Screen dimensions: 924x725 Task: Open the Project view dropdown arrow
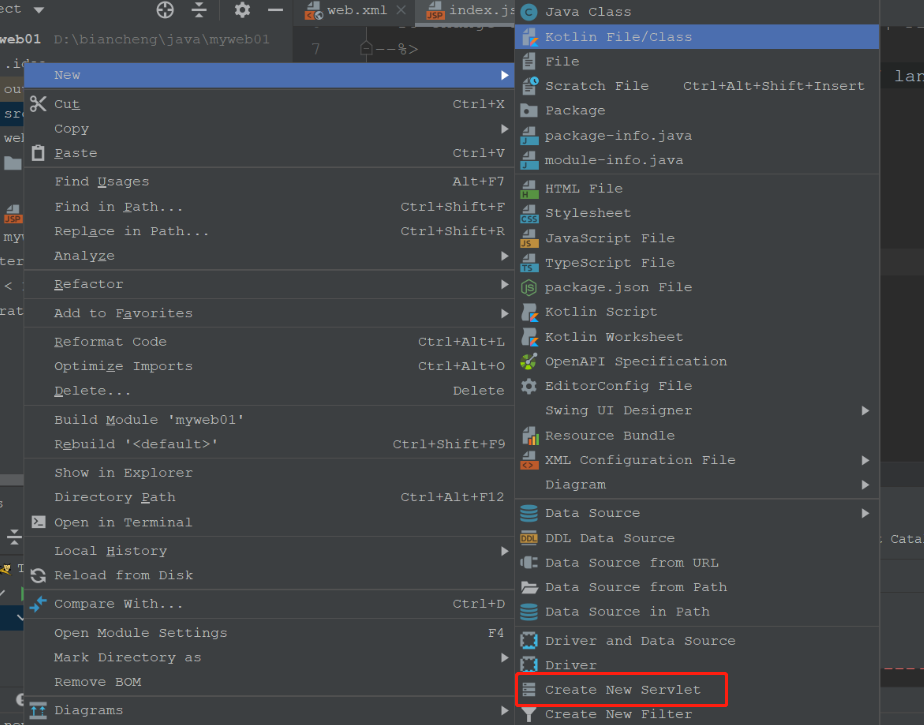(39, 10)
